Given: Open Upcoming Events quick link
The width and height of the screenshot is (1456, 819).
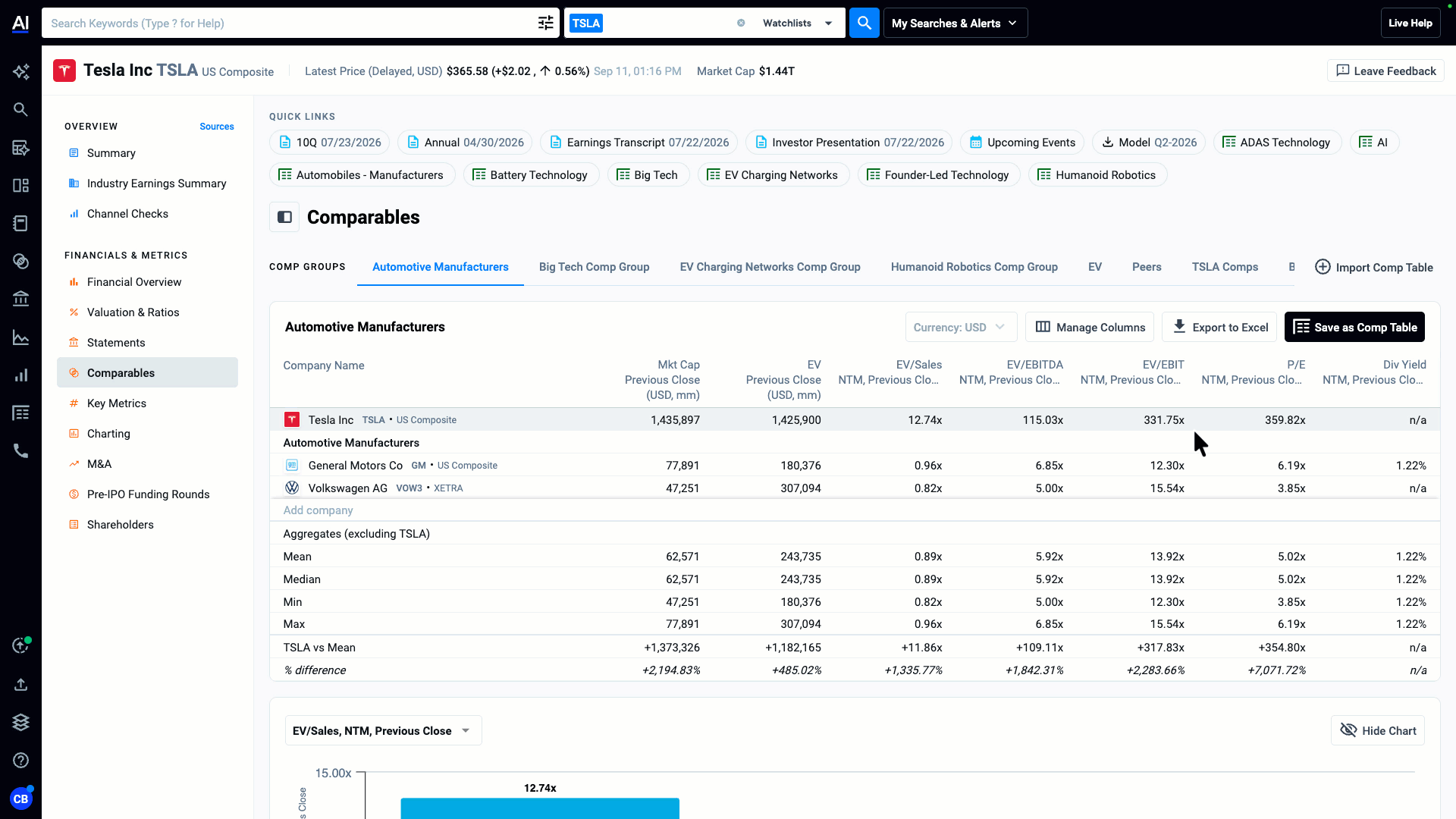Looking at the screenshot, I should tap(1022, 143).
